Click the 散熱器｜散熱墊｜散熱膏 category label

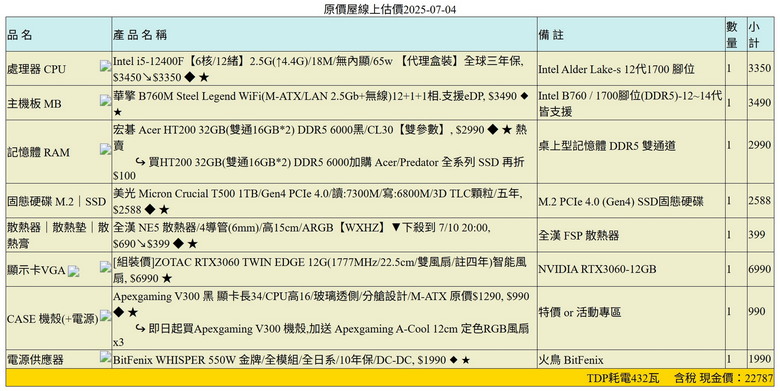click(58, 235)
